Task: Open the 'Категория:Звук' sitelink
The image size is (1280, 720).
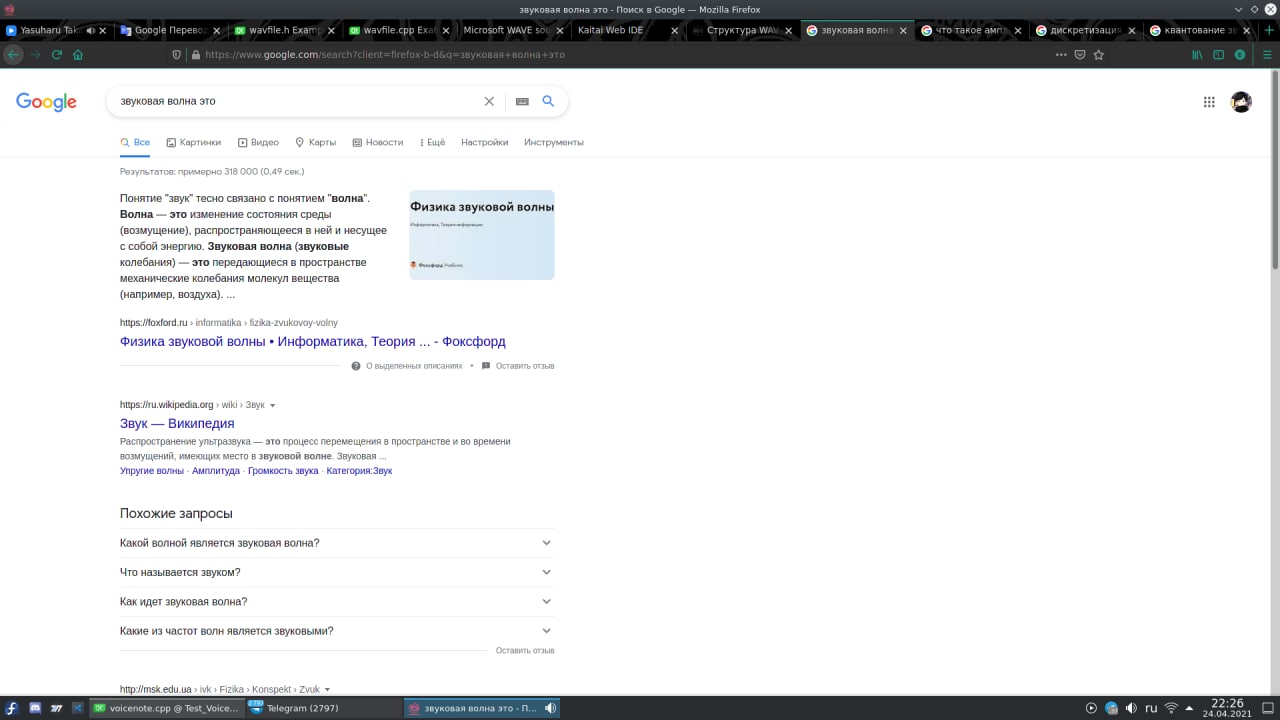Action: click(359, 471)
